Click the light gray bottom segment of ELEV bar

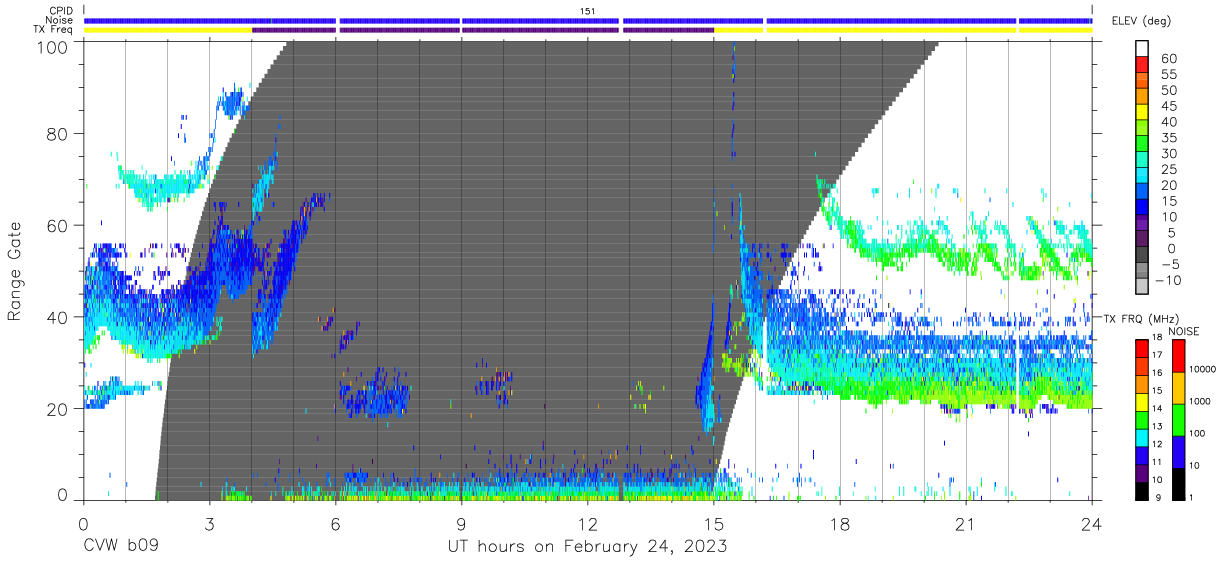[x=1141, y=288]
